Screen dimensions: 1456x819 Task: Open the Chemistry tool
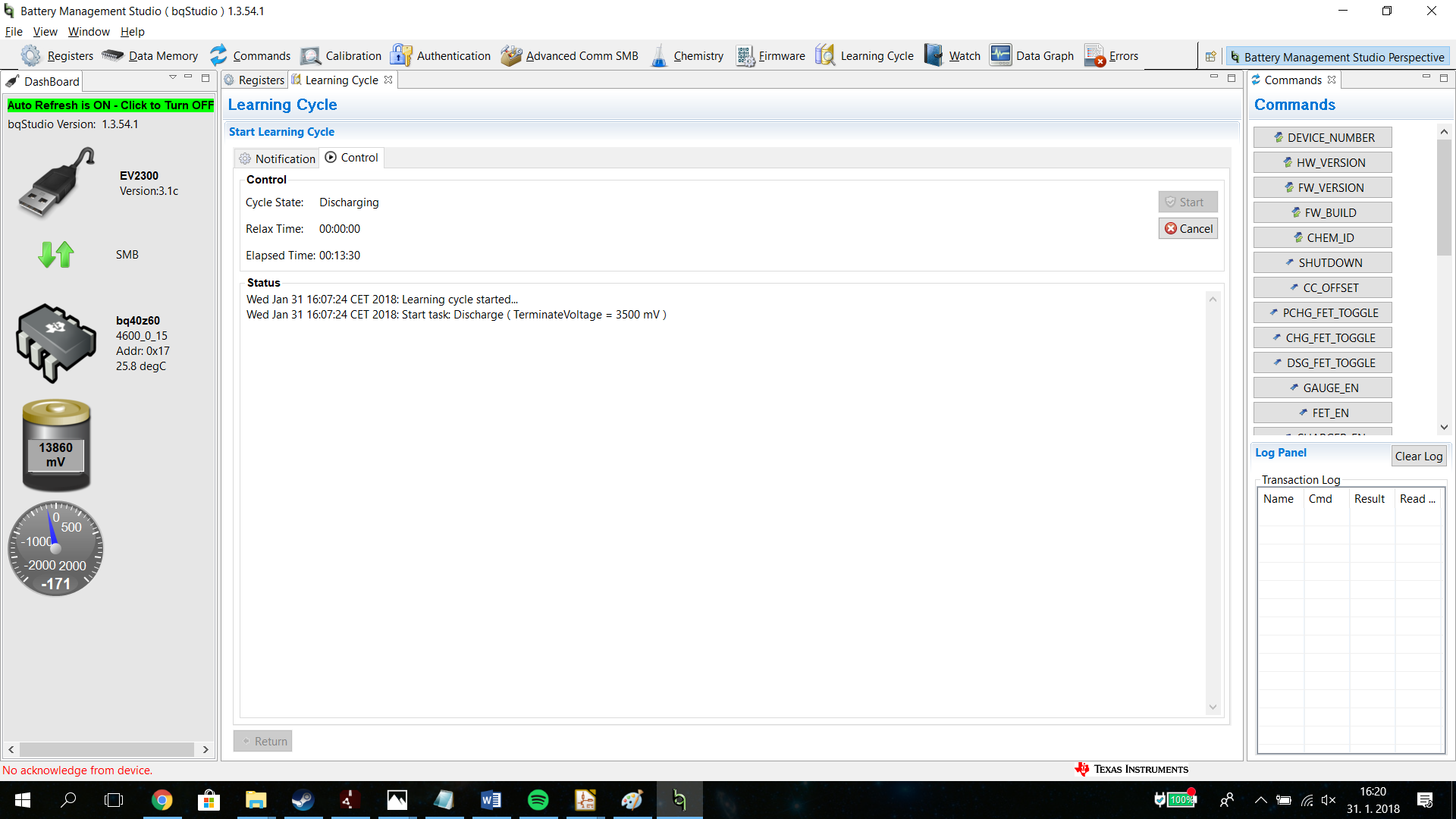click(687, 55)
